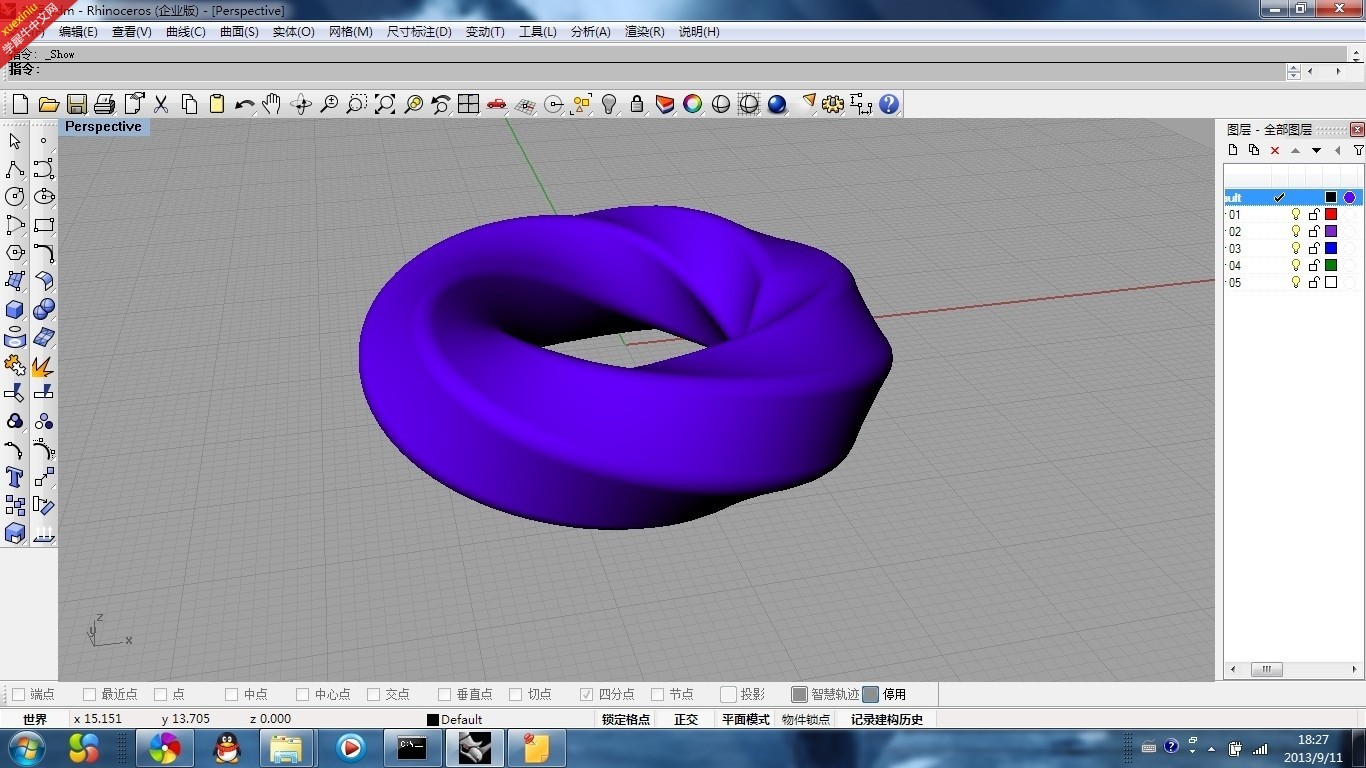This screenshot has height=768, width=1366.
Task: Select the Rectangle tool in left sidebar
Action: (x=43, y=225)
